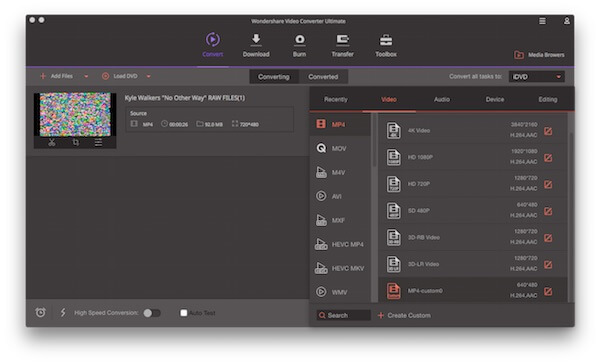
Task: Open the user account icon
Action: point(567,21)
